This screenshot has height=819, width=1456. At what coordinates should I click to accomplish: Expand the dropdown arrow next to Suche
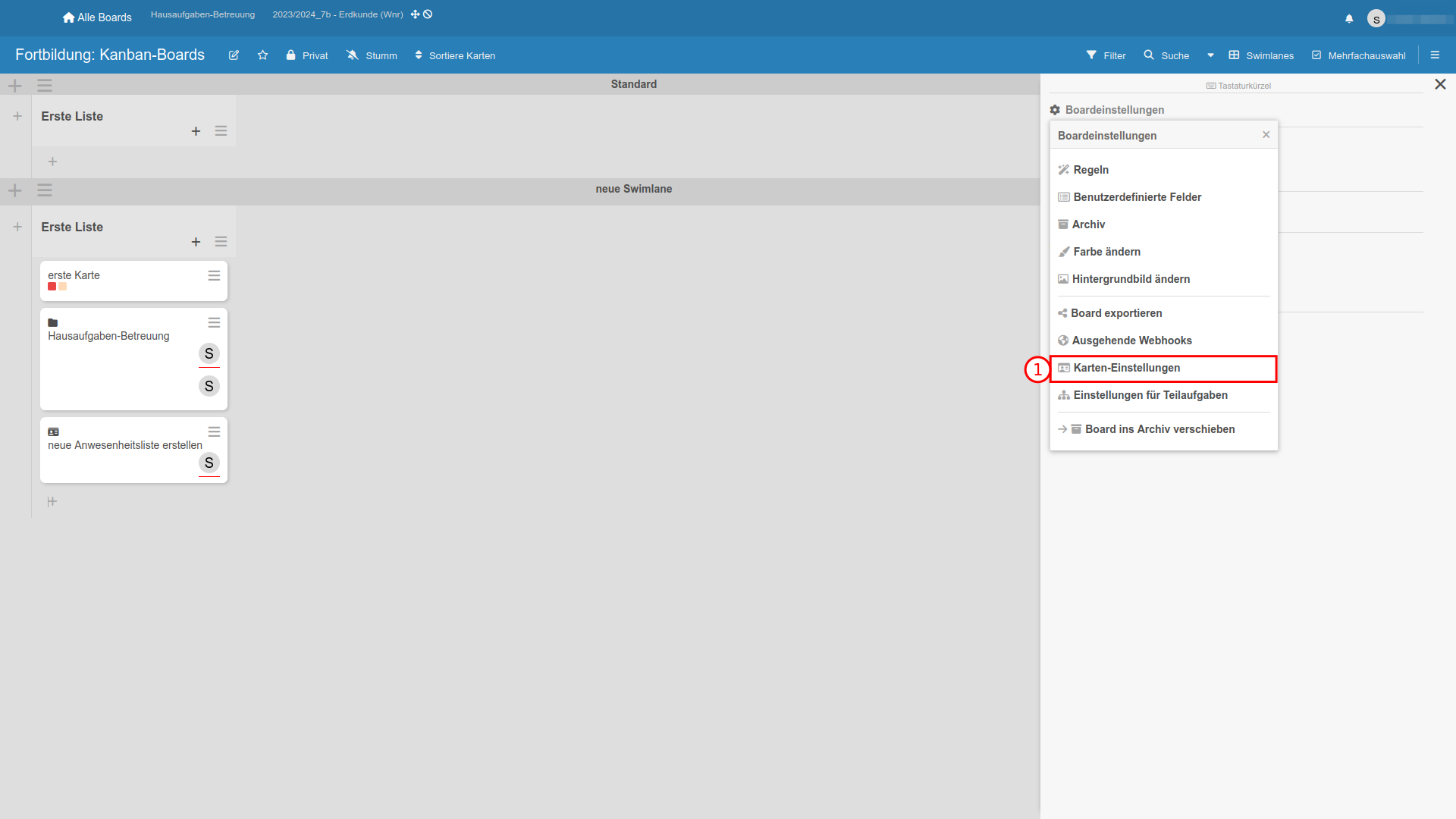click(1210, 55)
